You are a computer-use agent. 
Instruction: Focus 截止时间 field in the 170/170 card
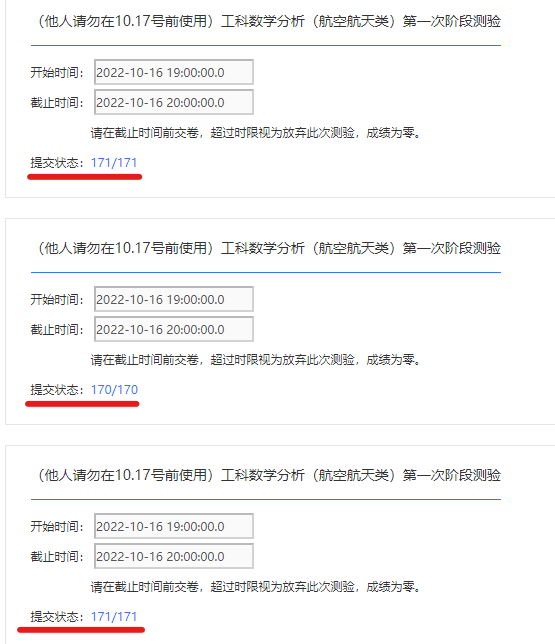pos(174,329)
